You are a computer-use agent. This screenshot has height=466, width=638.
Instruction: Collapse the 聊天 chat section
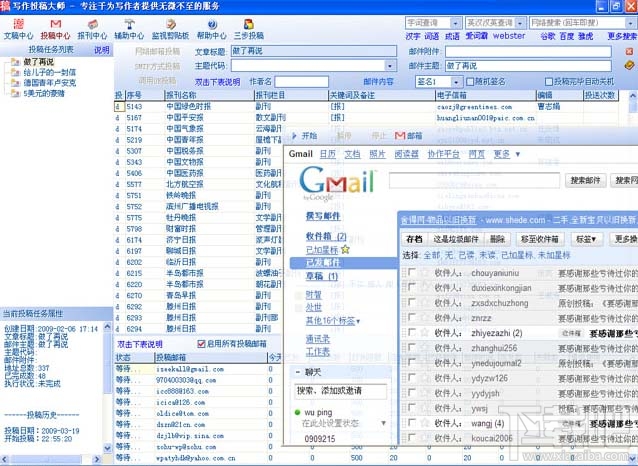click(297, 372)
